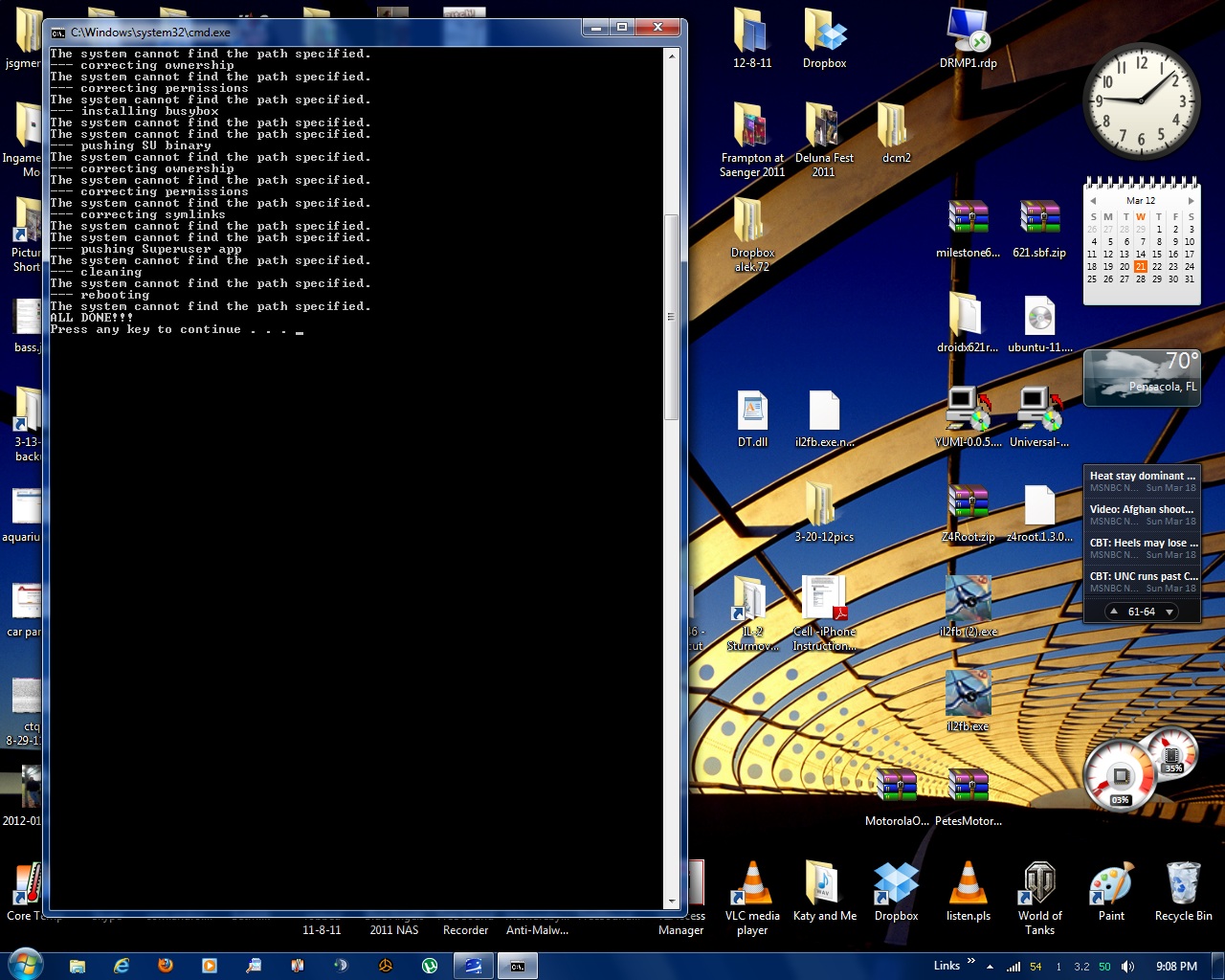Click the volume speaker icon in tray
The height and width of the screenshot is (980, 1225).
coord(1127,967)
